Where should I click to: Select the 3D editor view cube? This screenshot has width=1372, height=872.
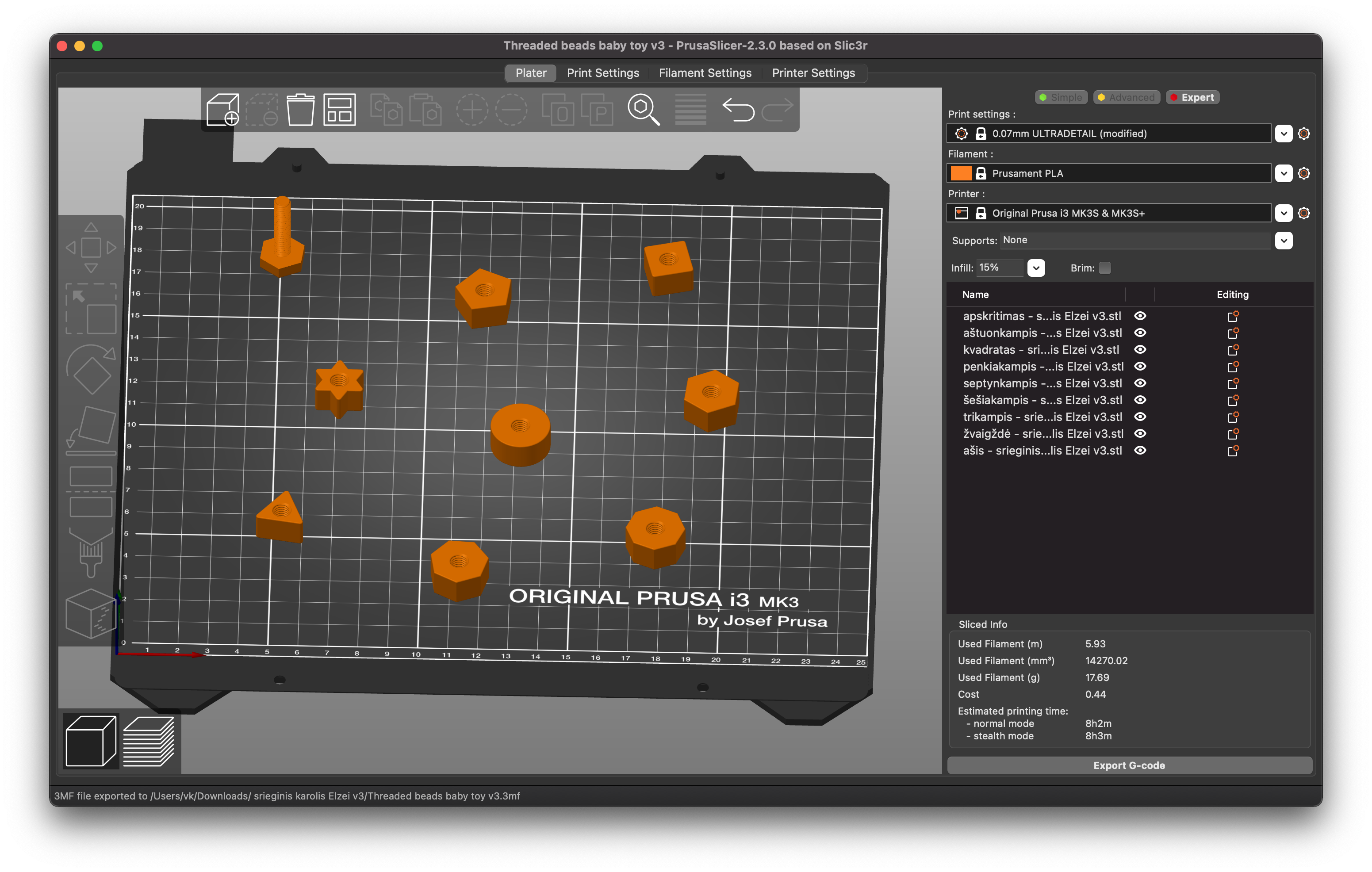pyautogui.click(x=91, y=742)
